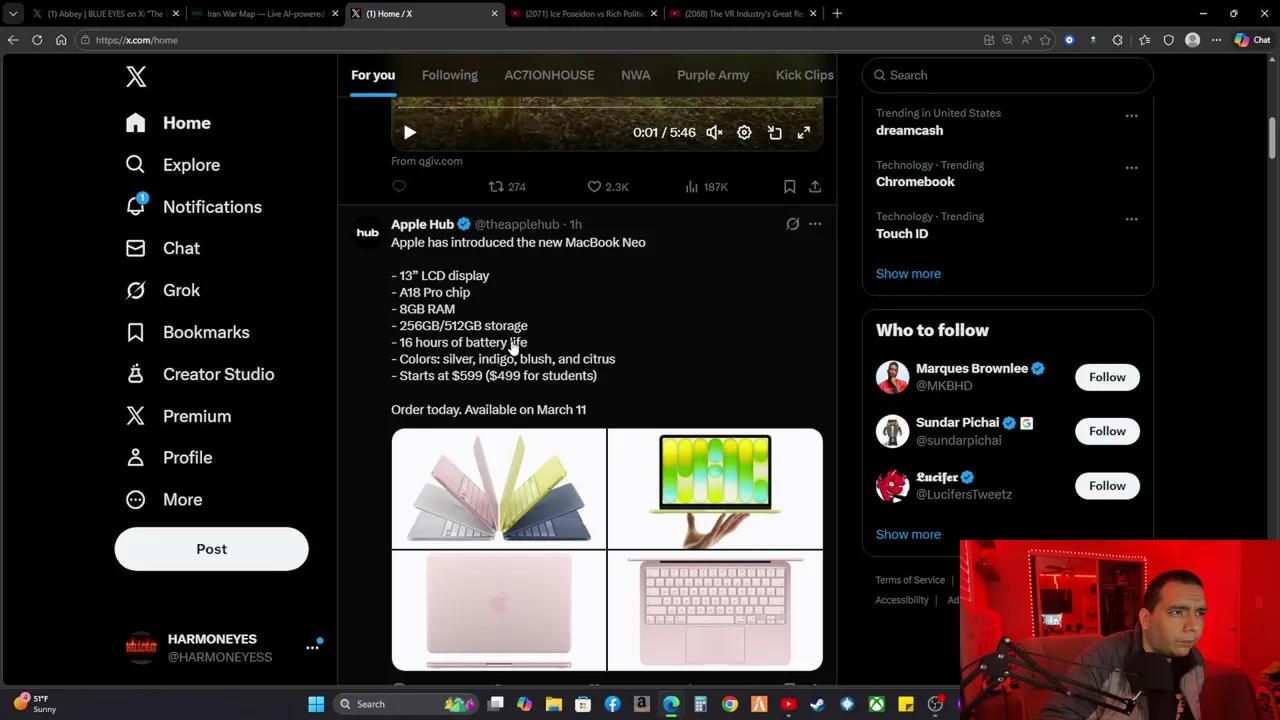The height and width of the screenshot is (720, 1280).
Task: Open Chromebook trending topic
Action: point(915,182)
